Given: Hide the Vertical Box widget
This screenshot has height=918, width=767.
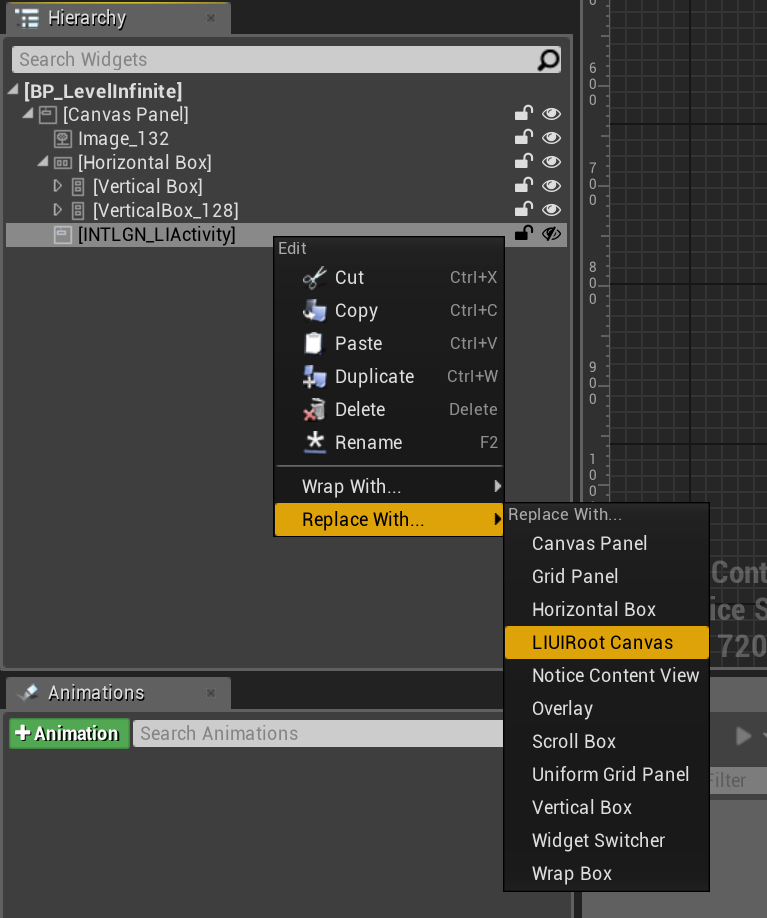Looking at the screenshot, I should tap(551, 186).
